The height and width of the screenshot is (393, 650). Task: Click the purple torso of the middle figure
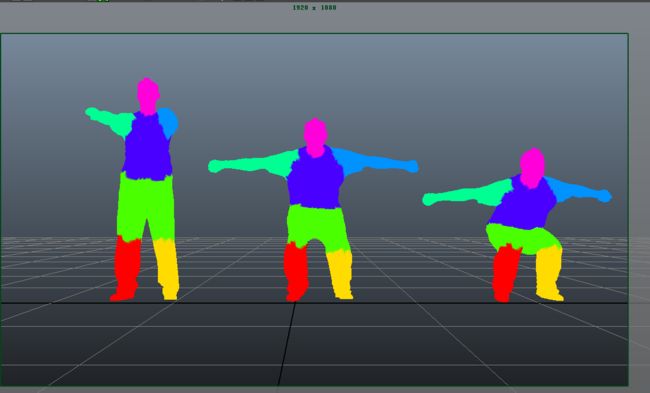315,178
